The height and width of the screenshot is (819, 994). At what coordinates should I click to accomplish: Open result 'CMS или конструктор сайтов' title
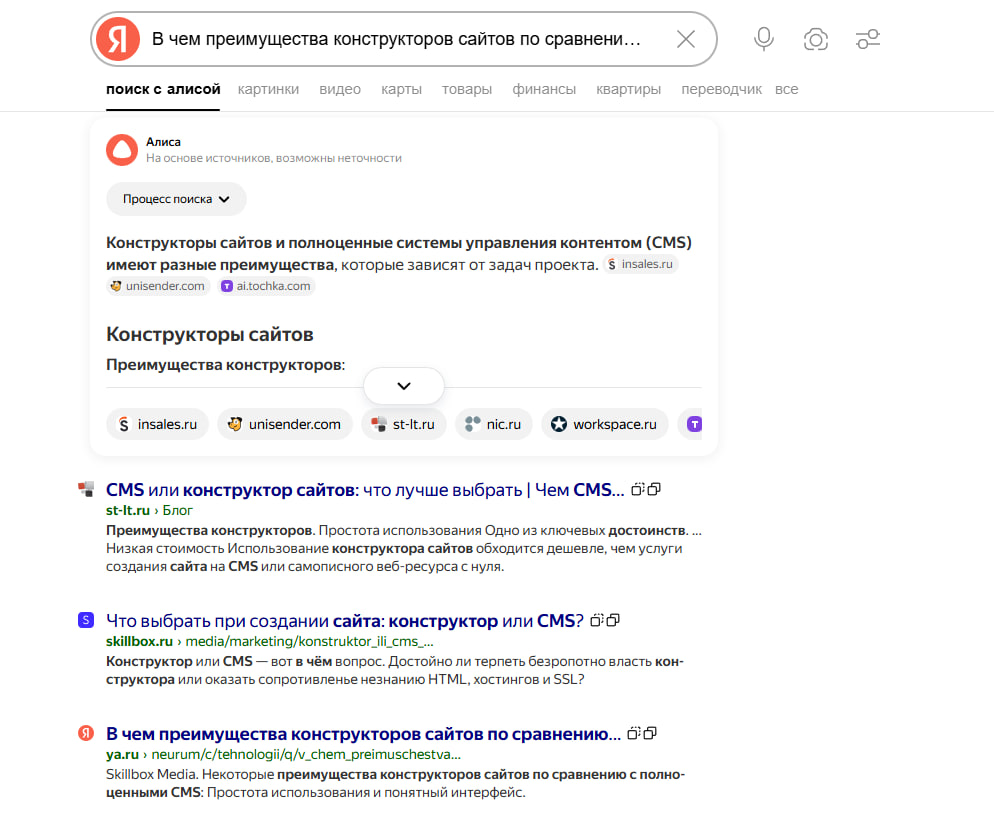pyautogui.click(x=365, y=490)
